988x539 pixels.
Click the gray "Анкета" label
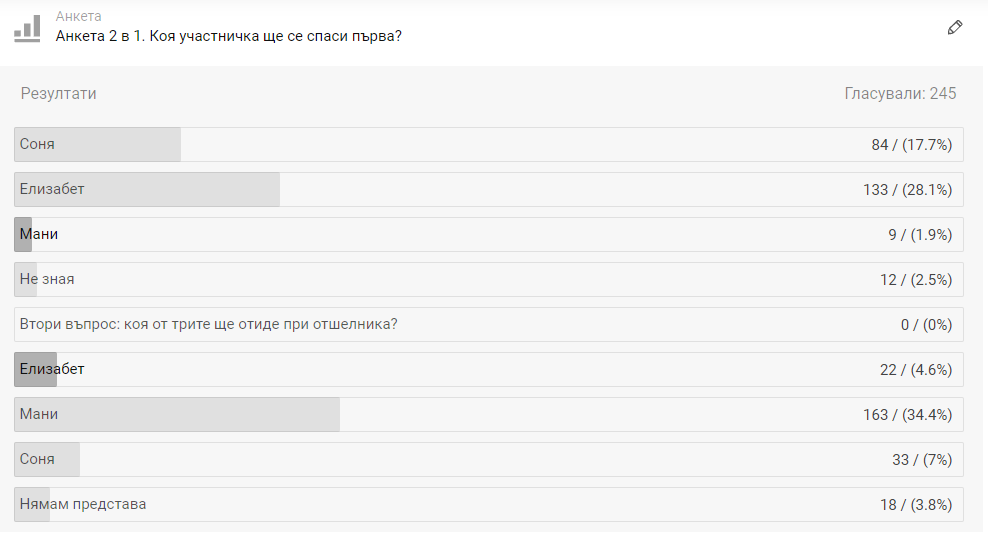[x=78, y=16]
